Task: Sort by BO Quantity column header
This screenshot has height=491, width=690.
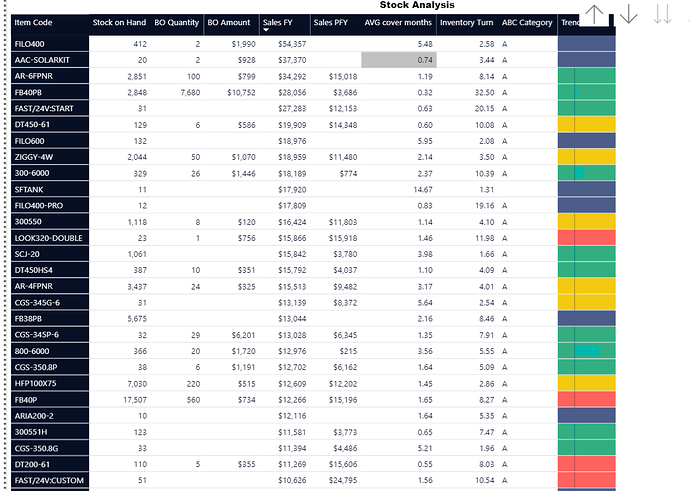Action: pyautogui.click(x=176, y=22)
